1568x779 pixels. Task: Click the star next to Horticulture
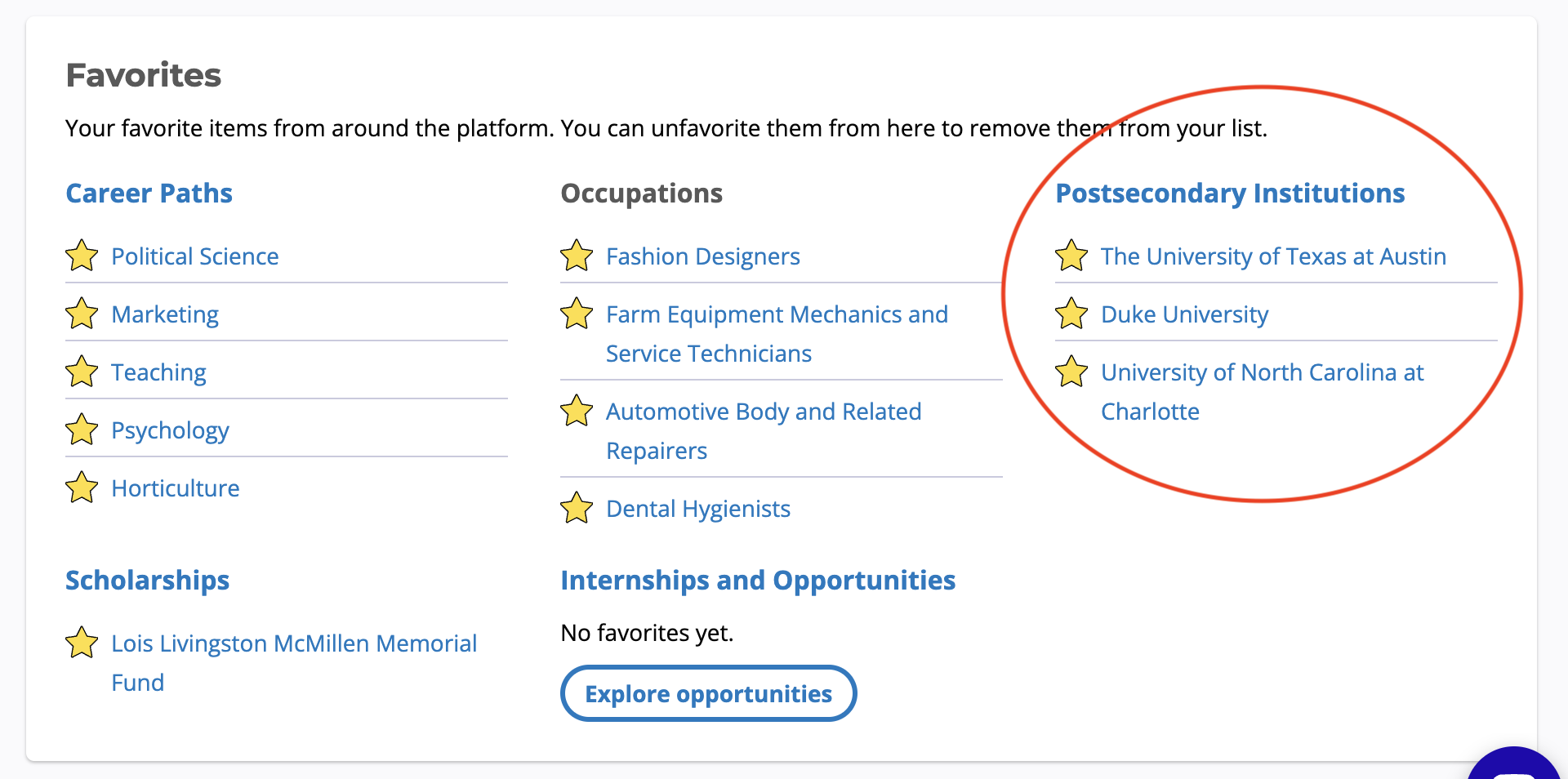(82, 487)
